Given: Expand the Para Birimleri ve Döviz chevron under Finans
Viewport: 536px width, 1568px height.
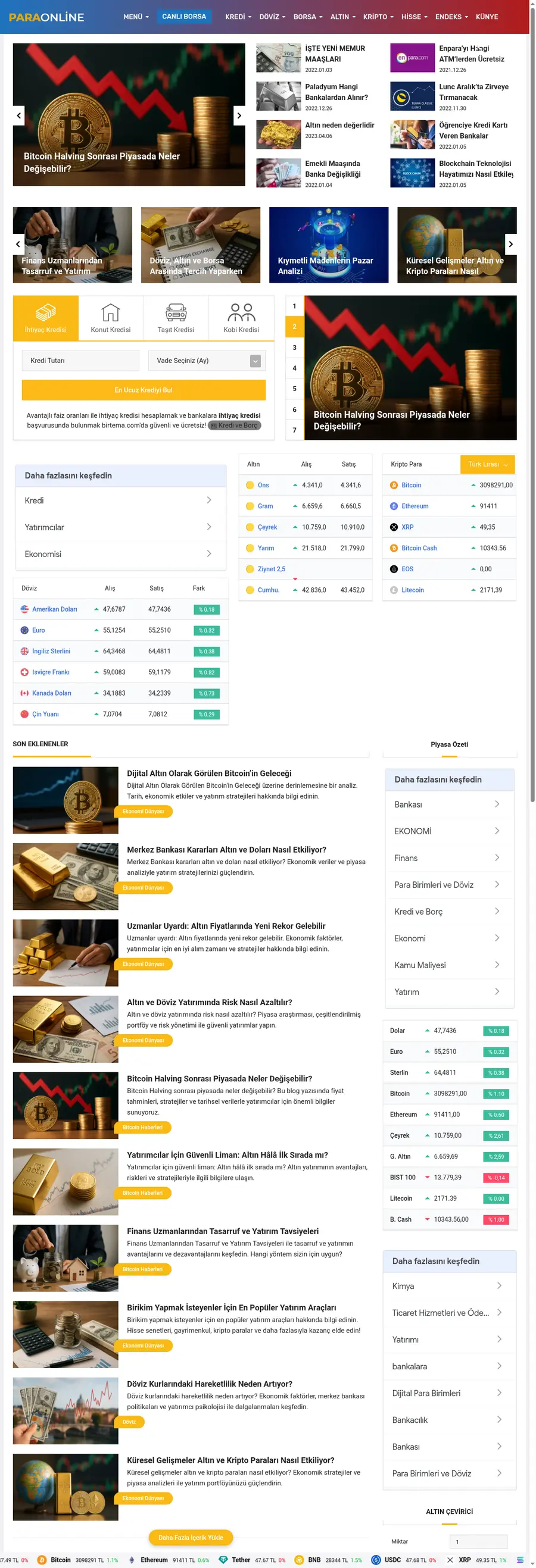Looking at the screenshot, I should tap(497, 884).
